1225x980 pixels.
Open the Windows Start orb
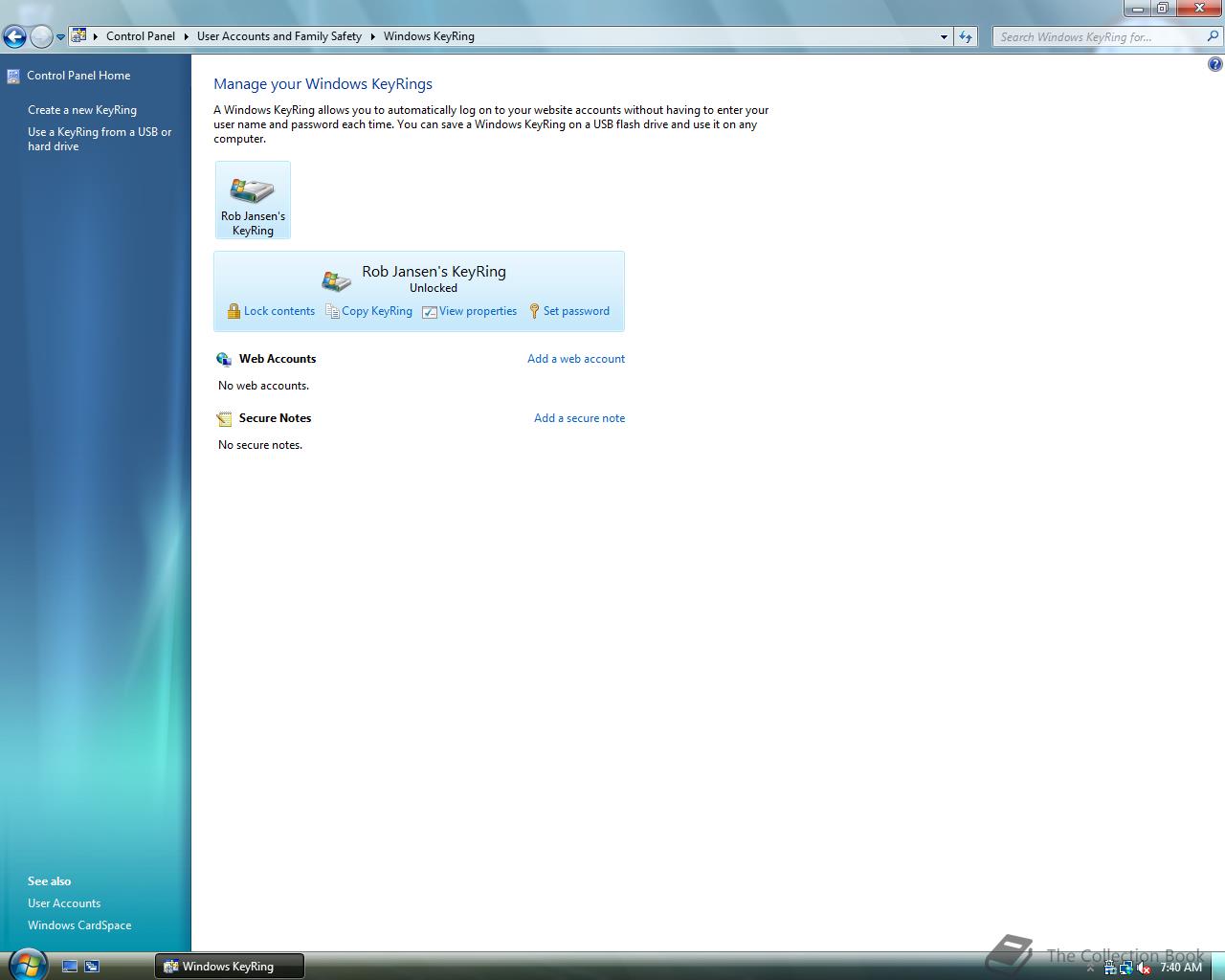pos(26,964)
